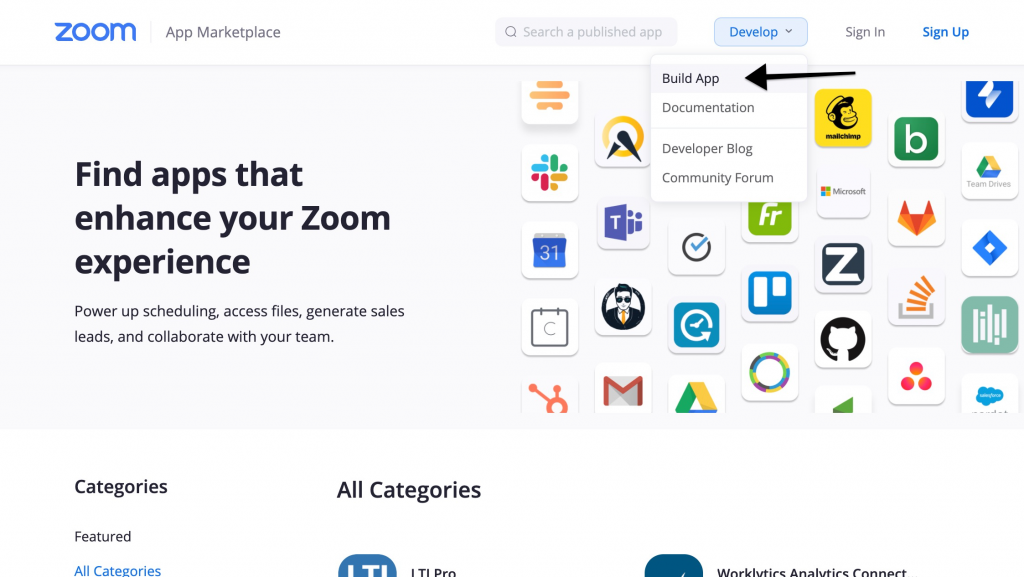Open the yellow ring arrow app icon

tap(623, 138)
